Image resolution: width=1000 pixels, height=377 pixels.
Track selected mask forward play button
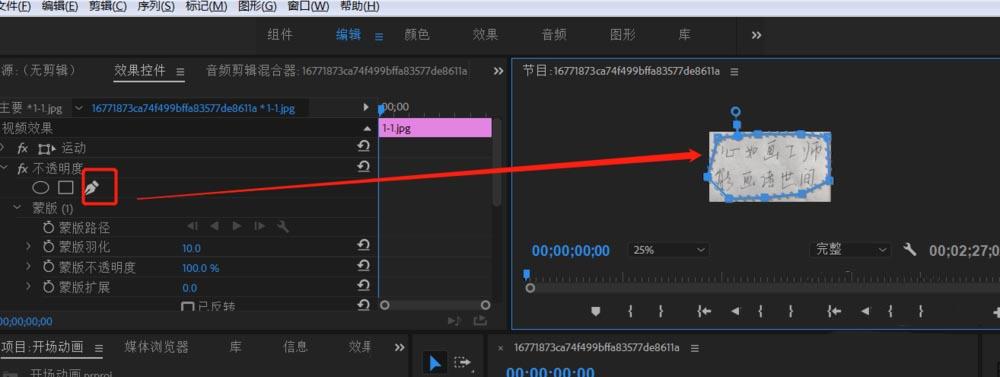coord(237,226)
